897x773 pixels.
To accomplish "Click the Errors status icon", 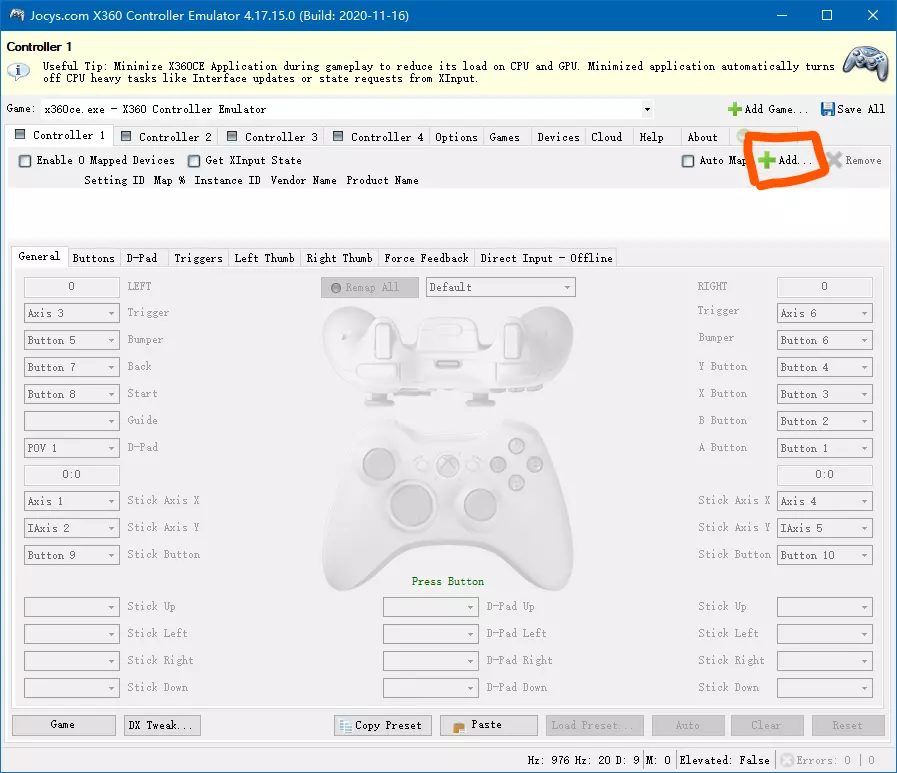I will pyautogui.click(x=787, y=760).
